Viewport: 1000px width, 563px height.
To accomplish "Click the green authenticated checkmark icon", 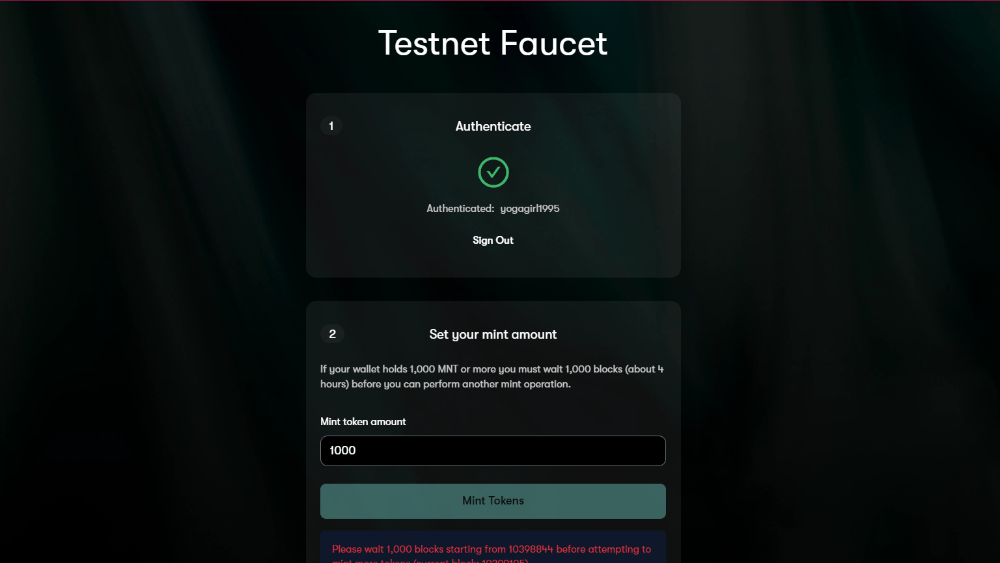I will (493, 172).
